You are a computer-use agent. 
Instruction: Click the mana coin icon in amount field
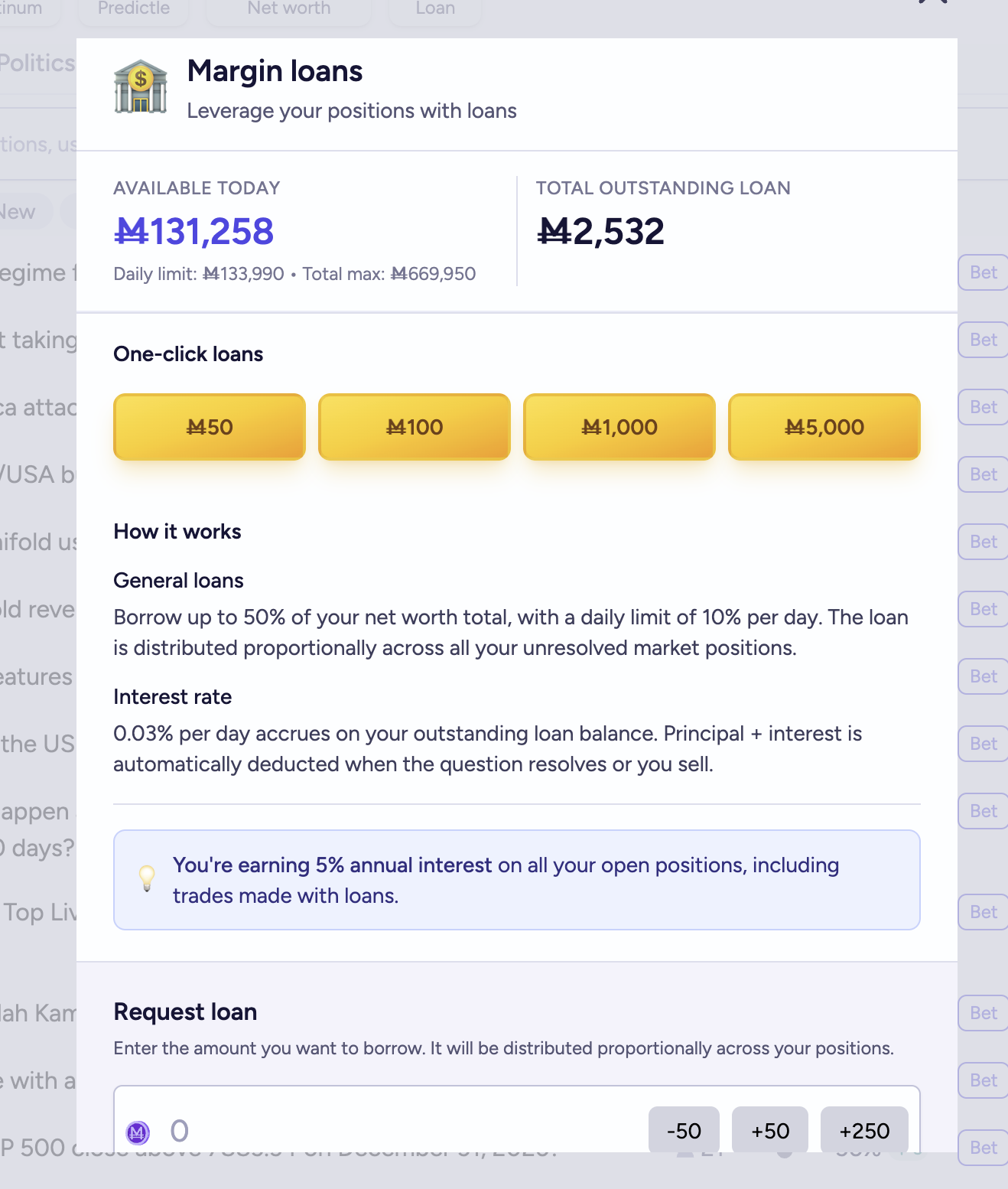tap(138, 1132)
